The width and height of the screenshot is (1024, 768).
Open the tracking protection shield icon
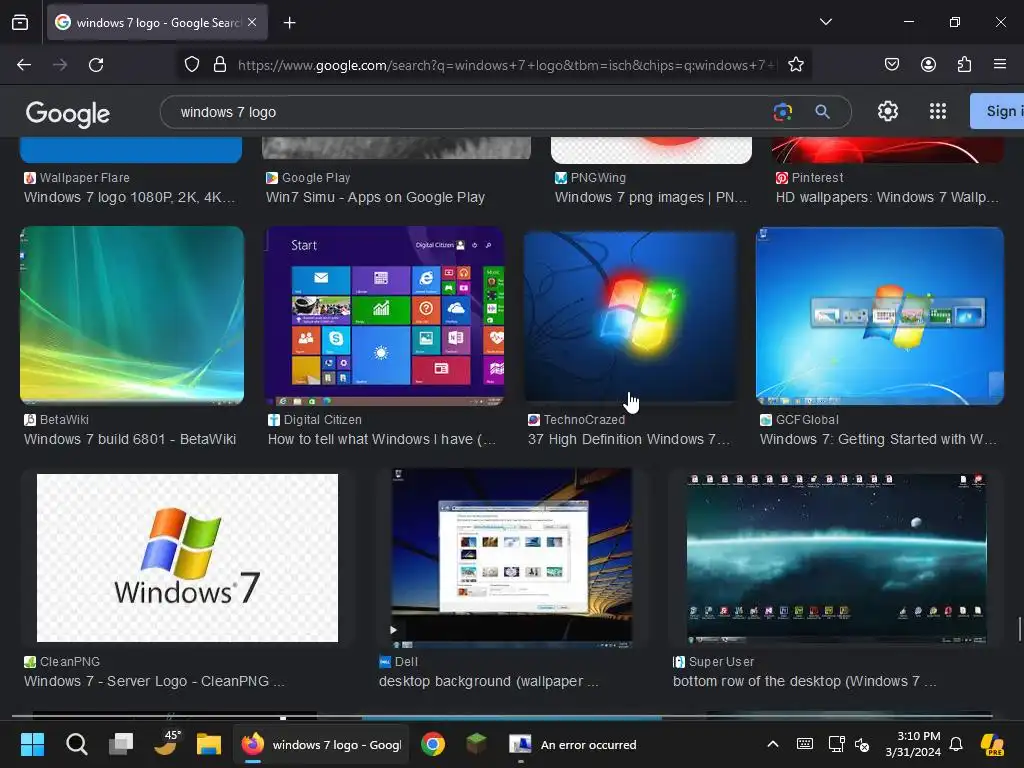click(x=191, y=65)
